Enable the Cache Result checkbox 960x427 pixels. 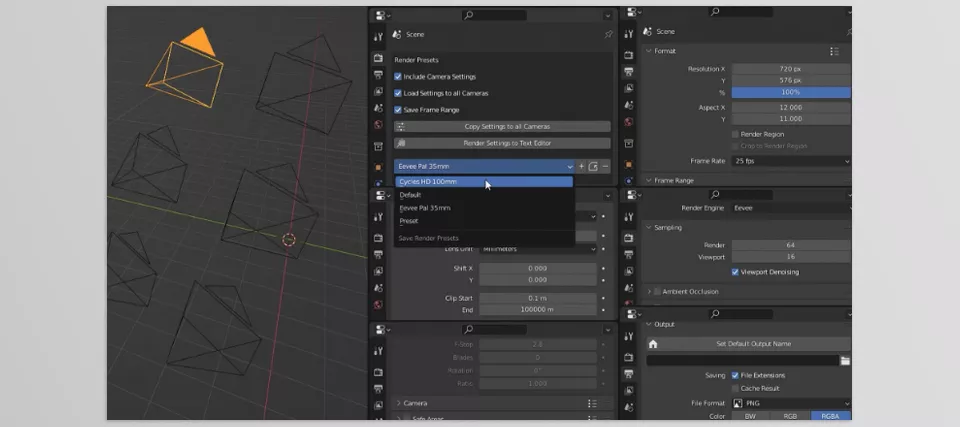(735, 388)
